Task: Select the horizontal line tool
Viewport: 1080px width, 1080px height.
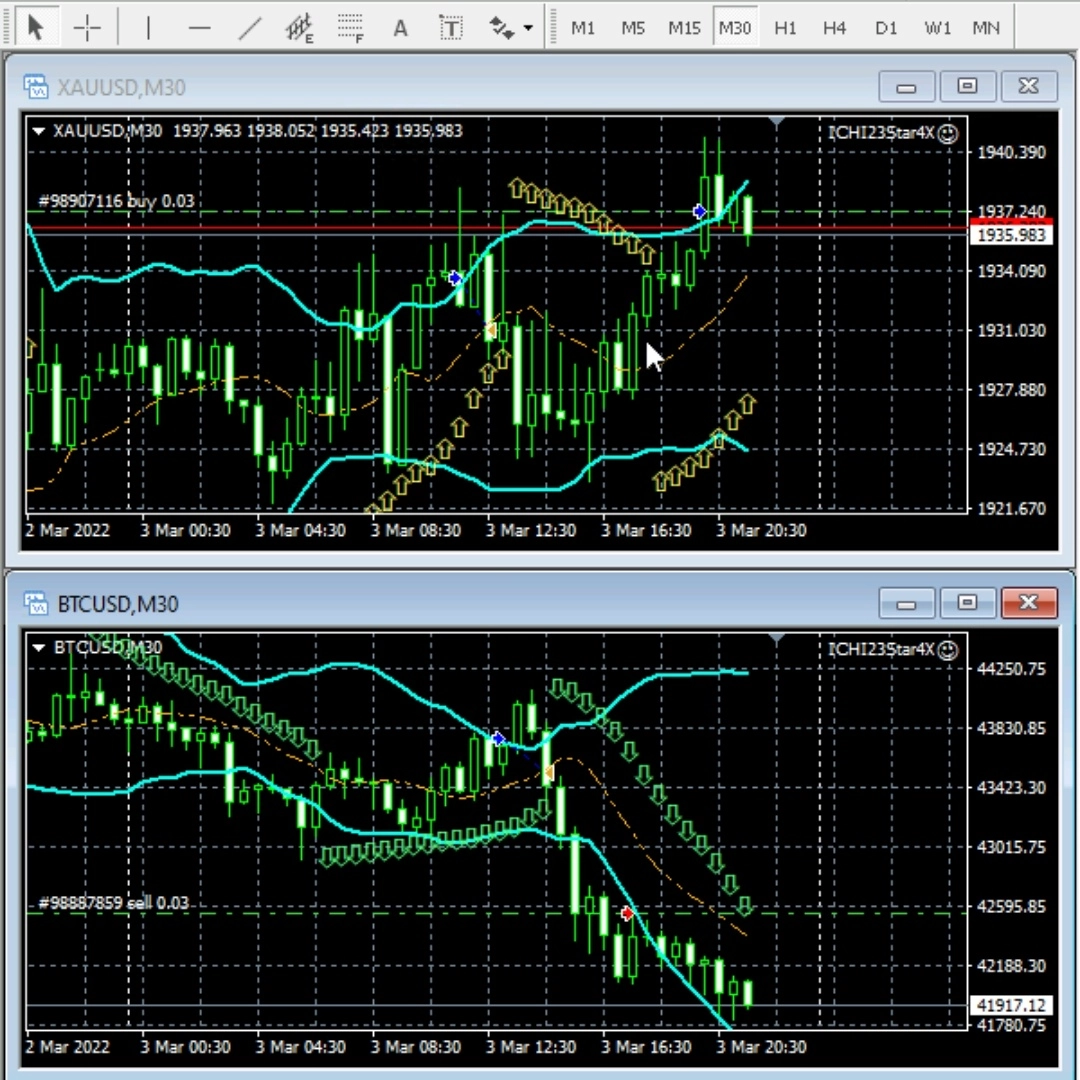Action: [199, 28]
